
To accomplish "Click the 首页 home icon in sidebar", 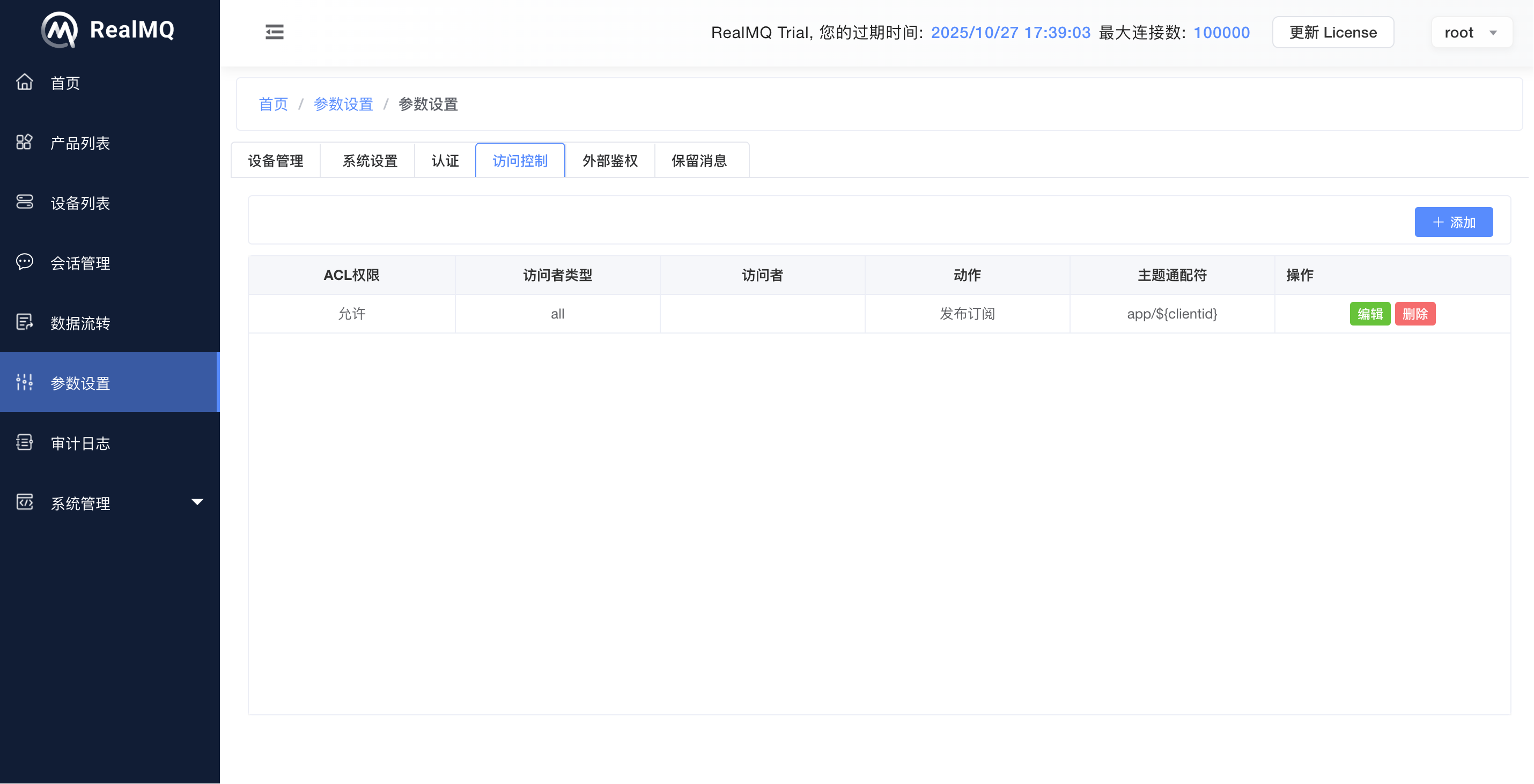I will point(25,82).
